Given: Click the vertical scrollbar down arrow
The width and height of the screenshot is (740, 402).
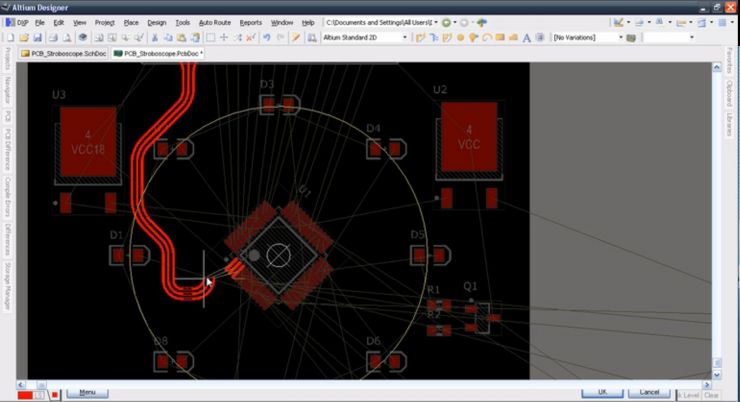Looking at the screenshot, I should point(717,375).
